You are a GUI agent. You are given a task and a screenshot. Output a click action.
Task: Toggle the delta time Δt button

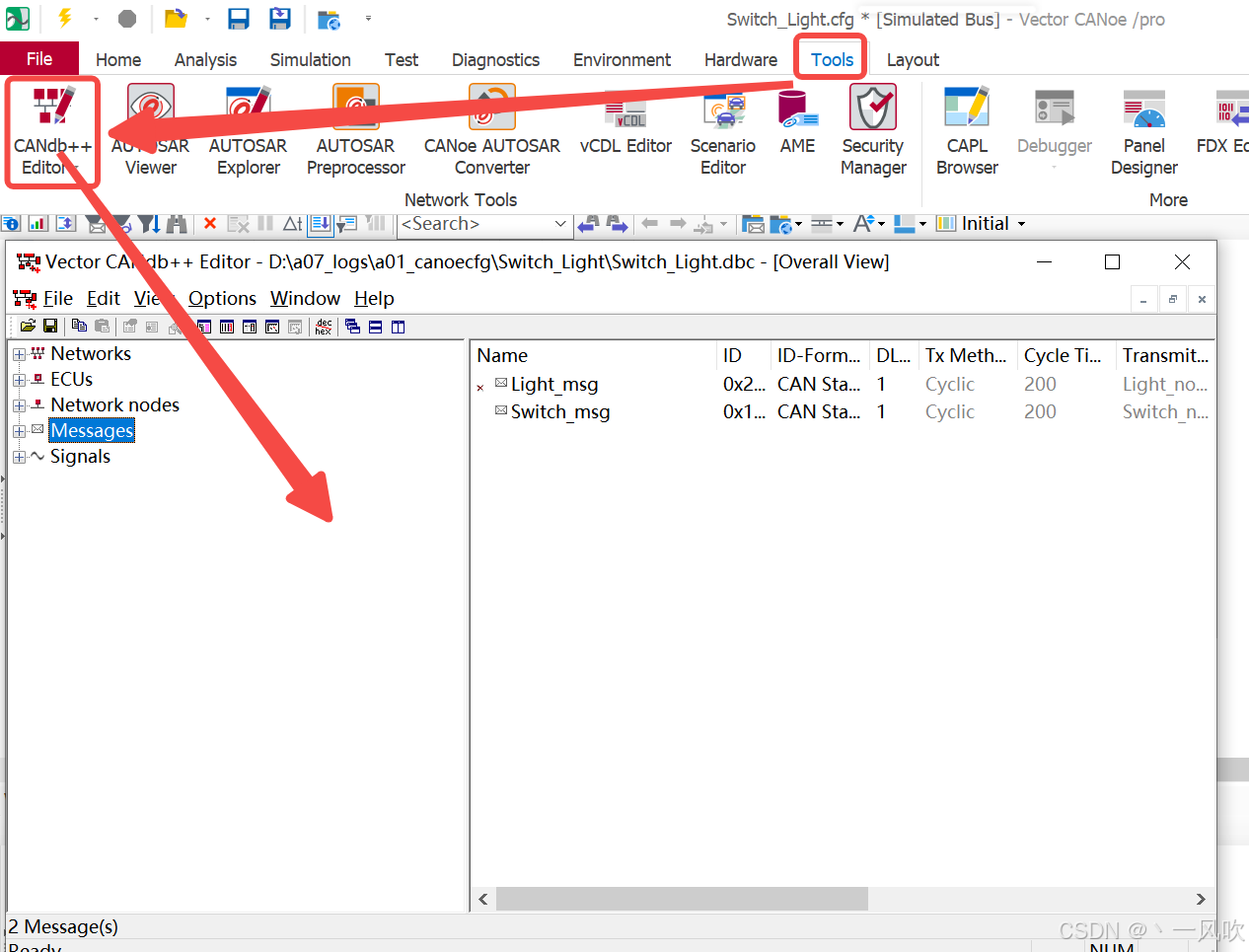pyautogui.click(x=293, y=224)
